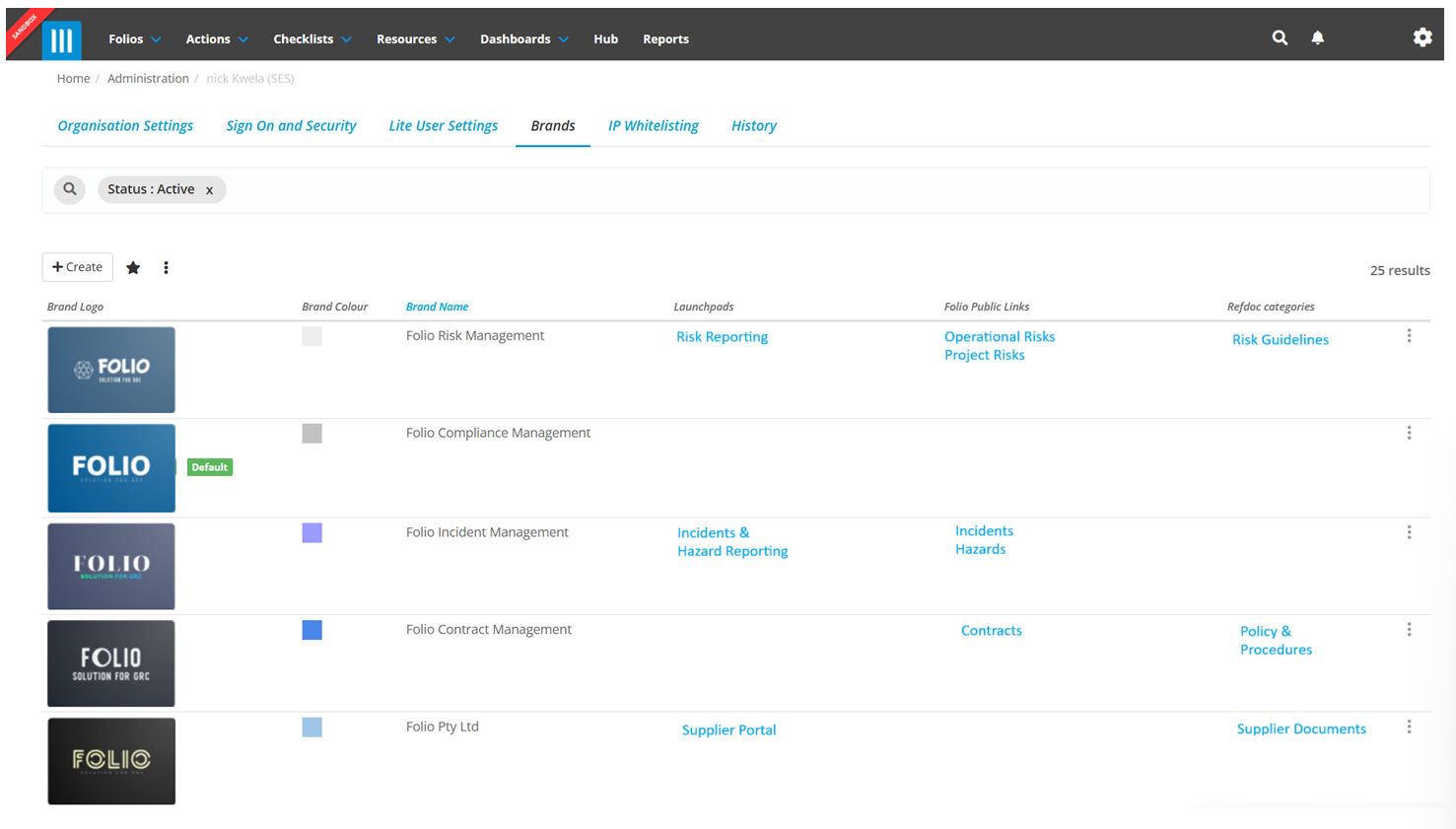
Task: Open the Supplier Portal launchpad link
Action: point(728,730)
